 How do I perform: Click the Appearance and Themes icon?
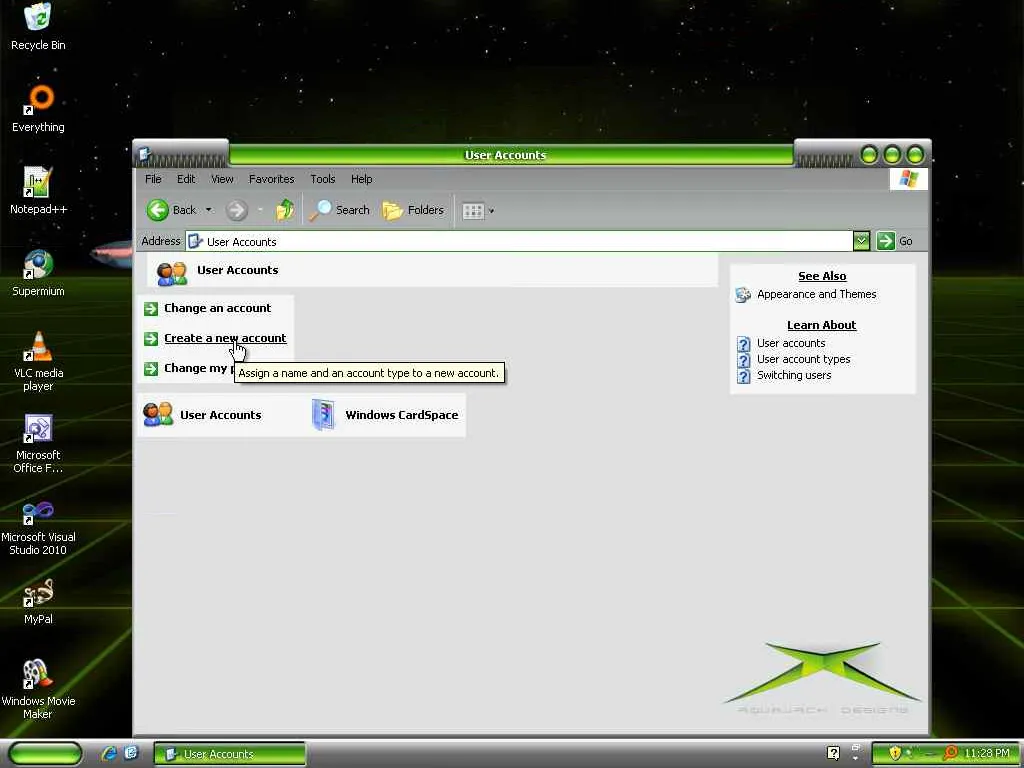[743, 295]
